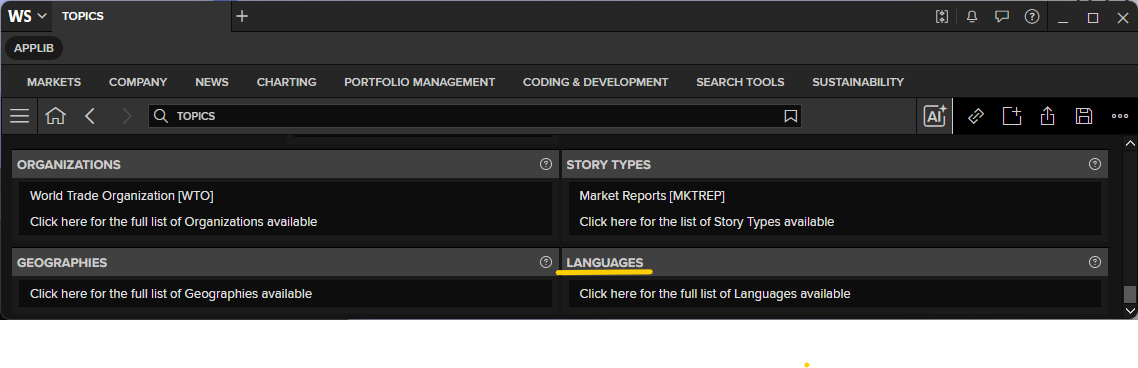Click the bookmark icon in search field

coord(790,115)
